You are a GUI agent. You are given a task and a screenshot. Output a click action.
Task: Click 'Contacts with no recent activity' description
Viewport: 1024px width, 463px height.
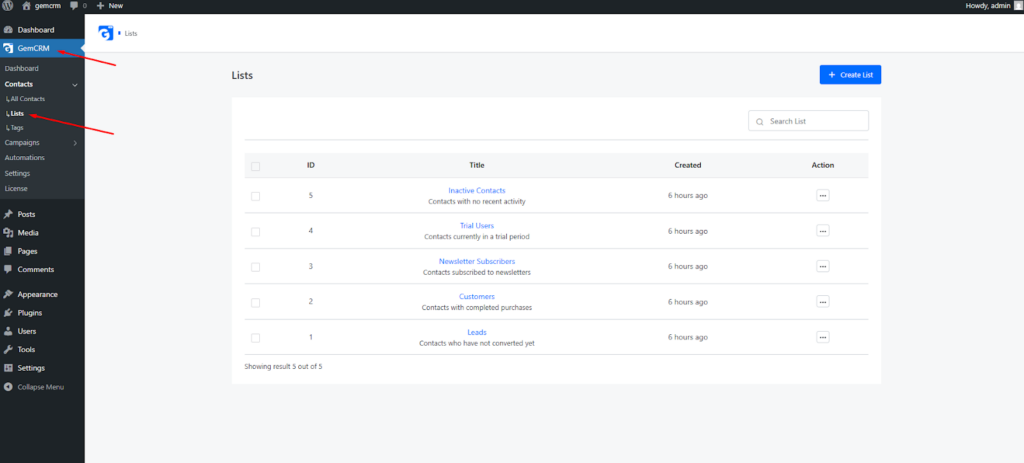click(x=477, y=202)
